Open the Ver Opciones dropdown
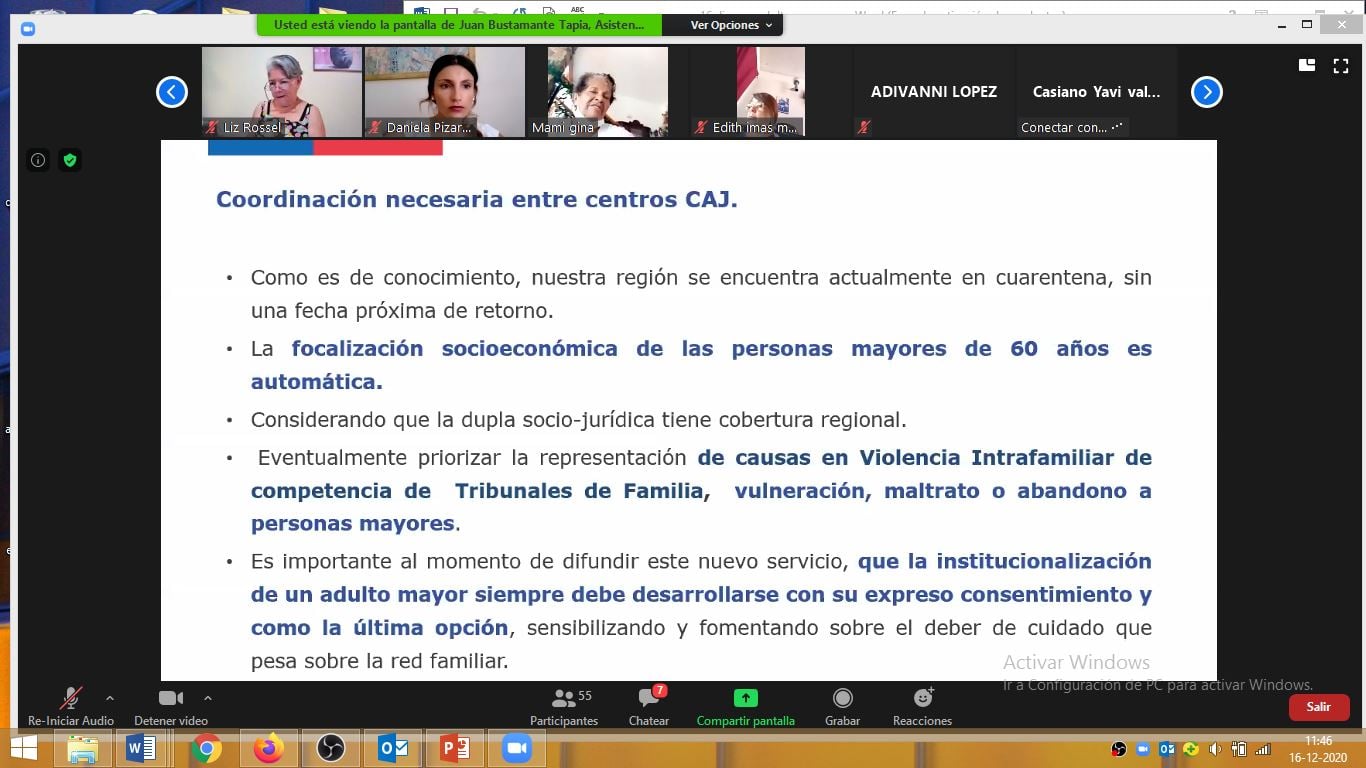 (731, 25)
